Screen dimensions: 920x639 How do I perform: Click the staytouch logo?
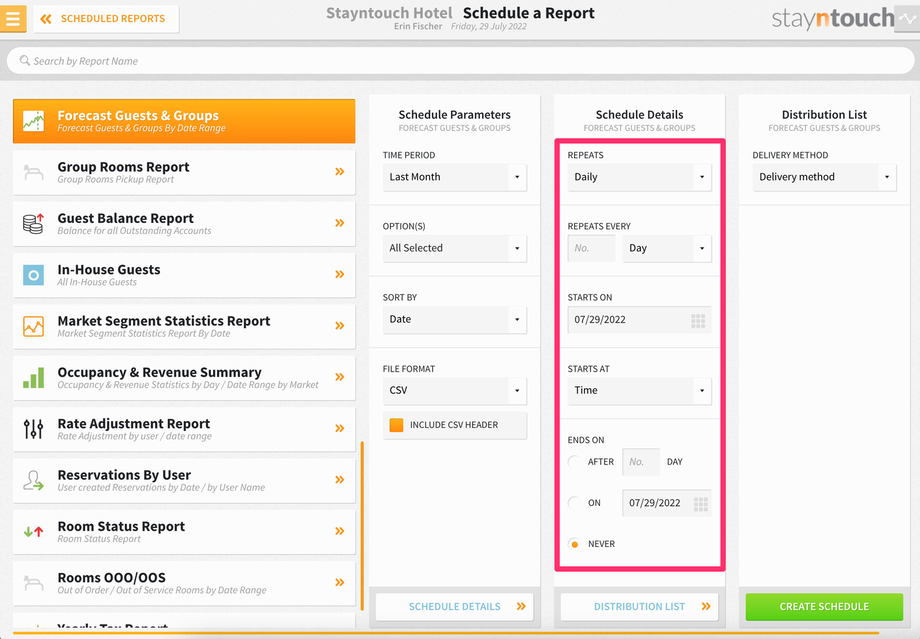833,19
